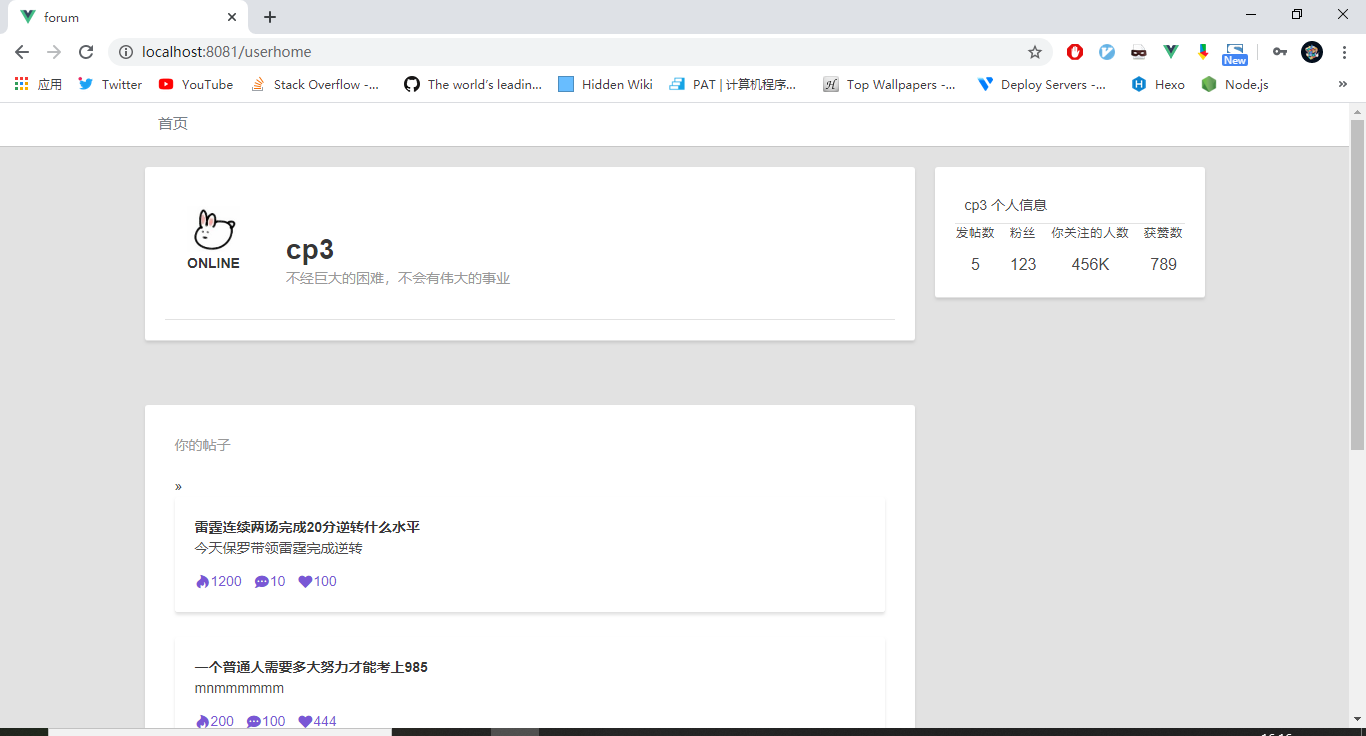Click the likes received value 789

[x=1163, y=265]
